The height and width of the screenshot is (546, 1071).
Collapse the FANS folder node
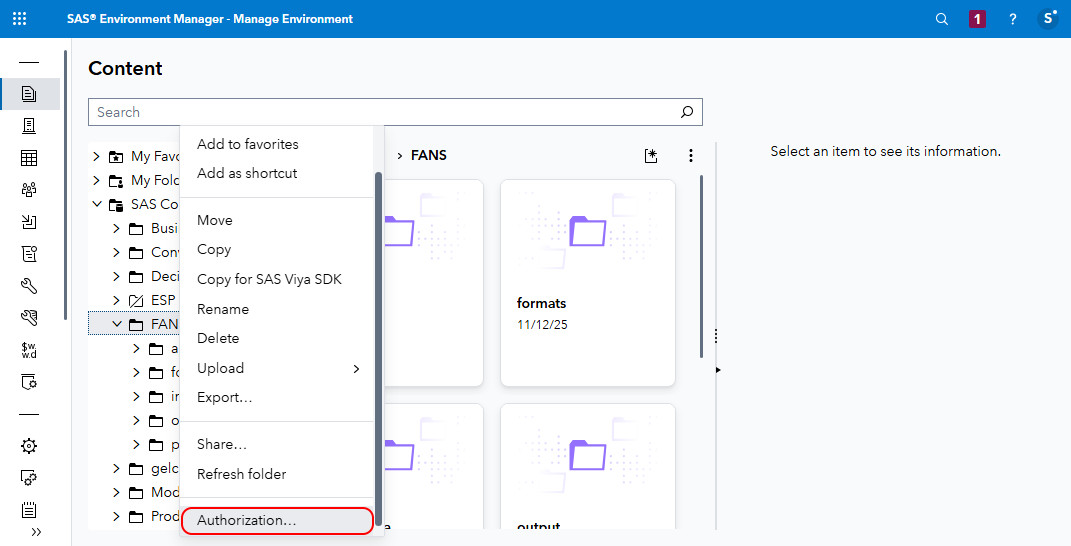(x=117, y=324)
